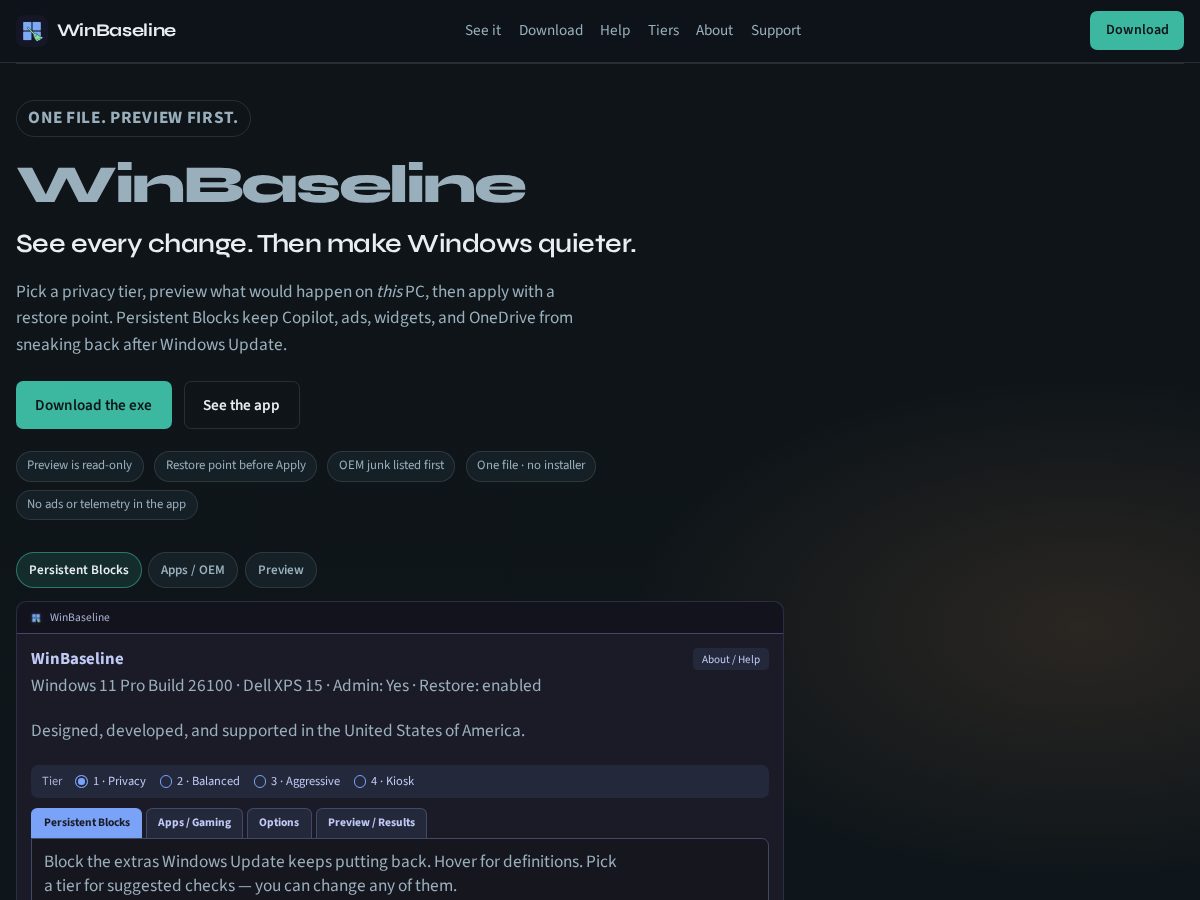Viewport: 1200px width, 900px height.
Task: Click the Tier label in the tier bar
Action: point(52,781)
